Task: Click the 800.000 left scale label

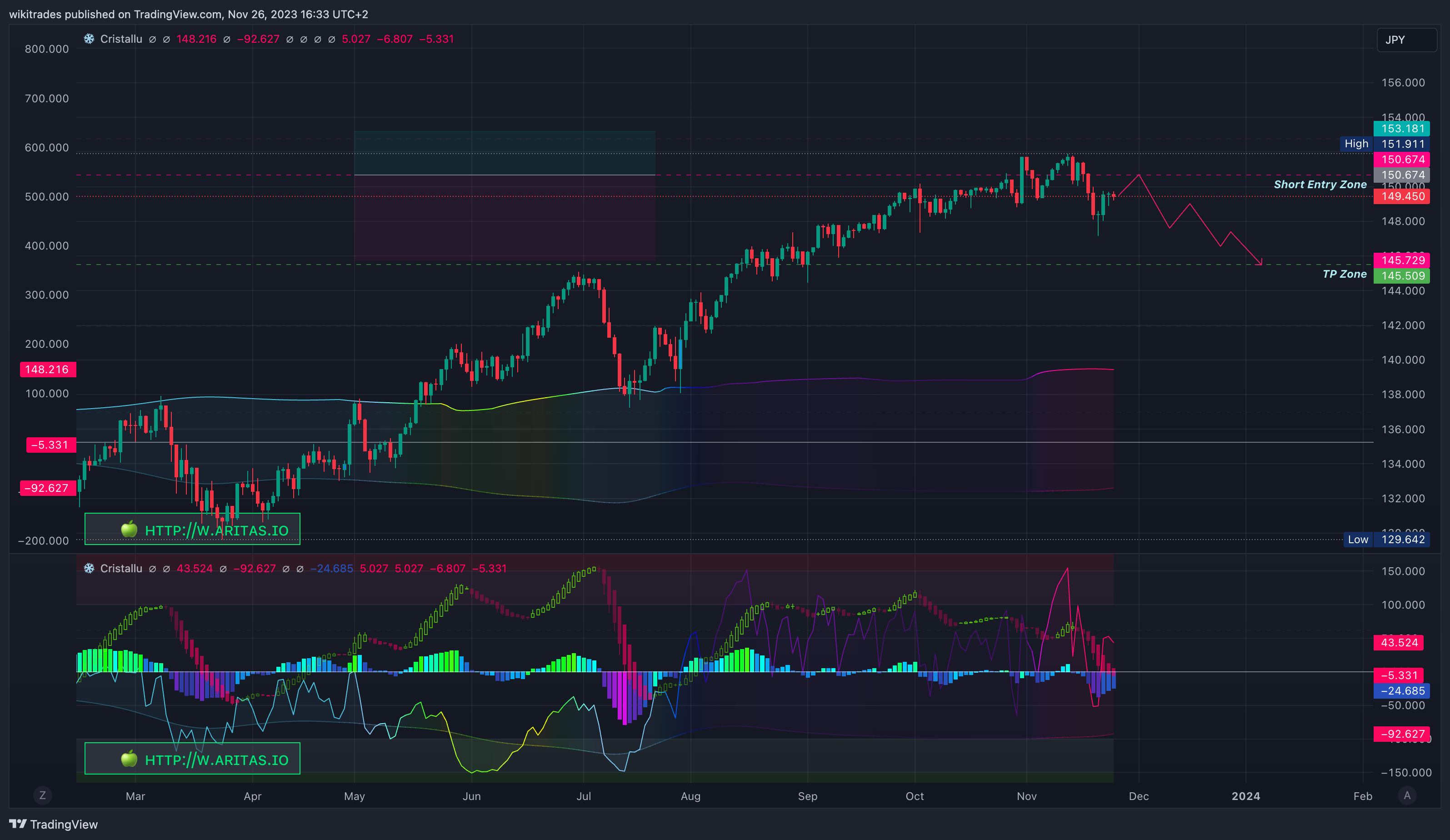Action: [x=47, y=49]
